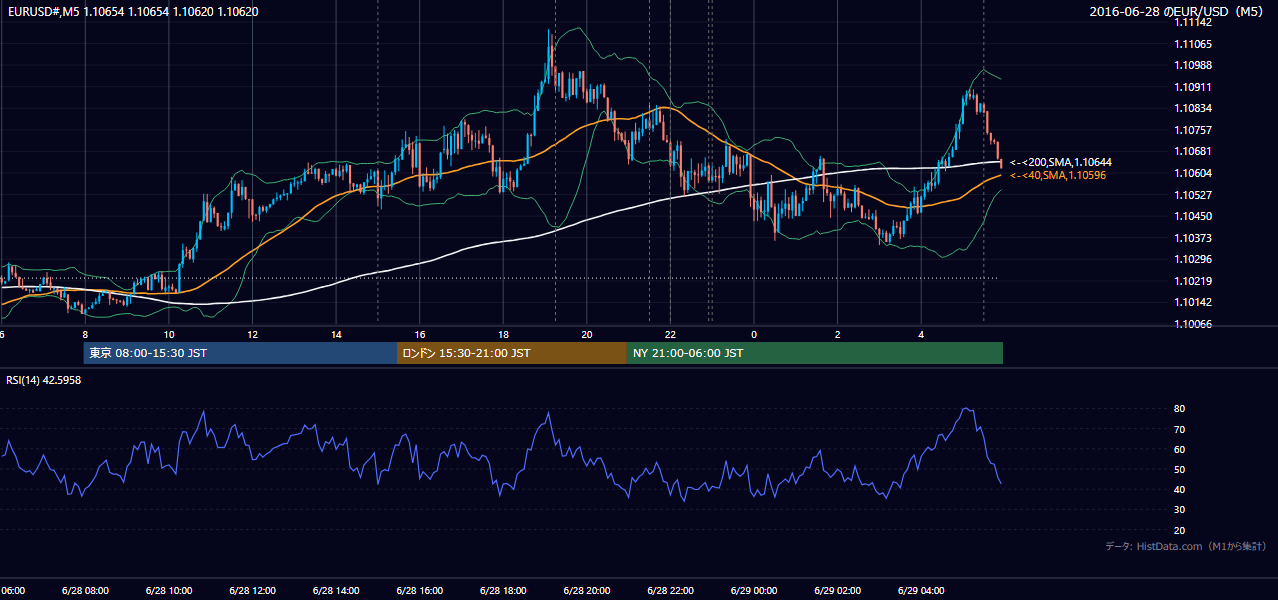The image size is (1278, 600).
Task: Click price level 1.10988 on the axis
Action: pyautogui.click(x=1194, y=65)
